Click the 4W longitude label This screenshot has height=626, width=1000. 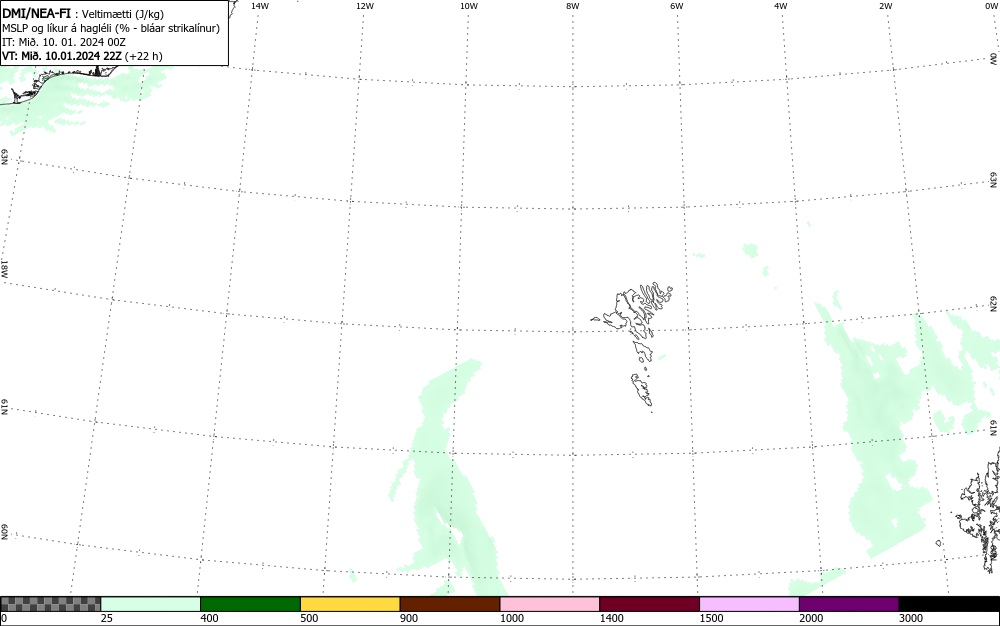point(781,6)
